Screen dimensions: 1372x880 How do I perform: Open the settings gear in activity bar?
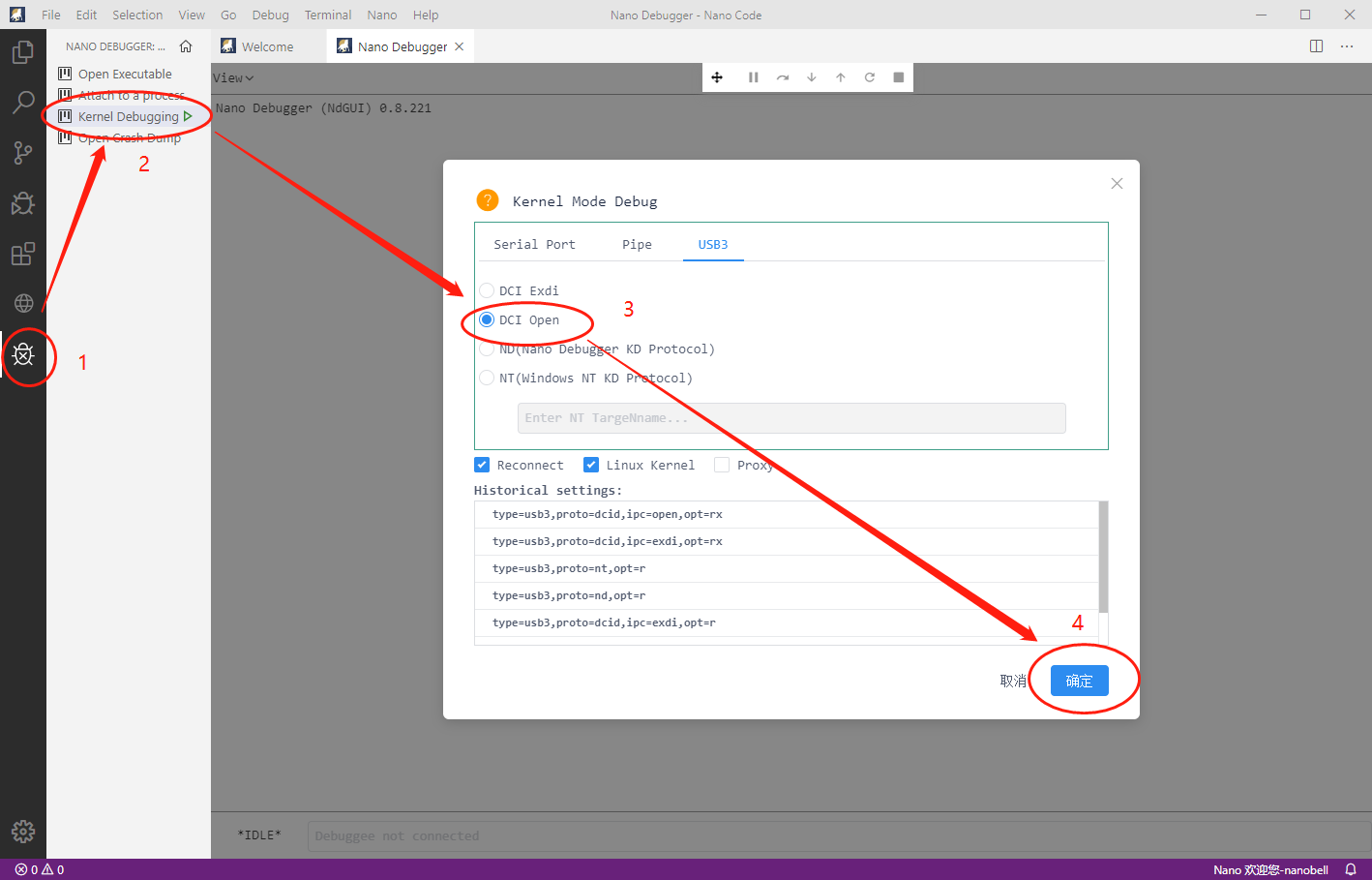23,831
